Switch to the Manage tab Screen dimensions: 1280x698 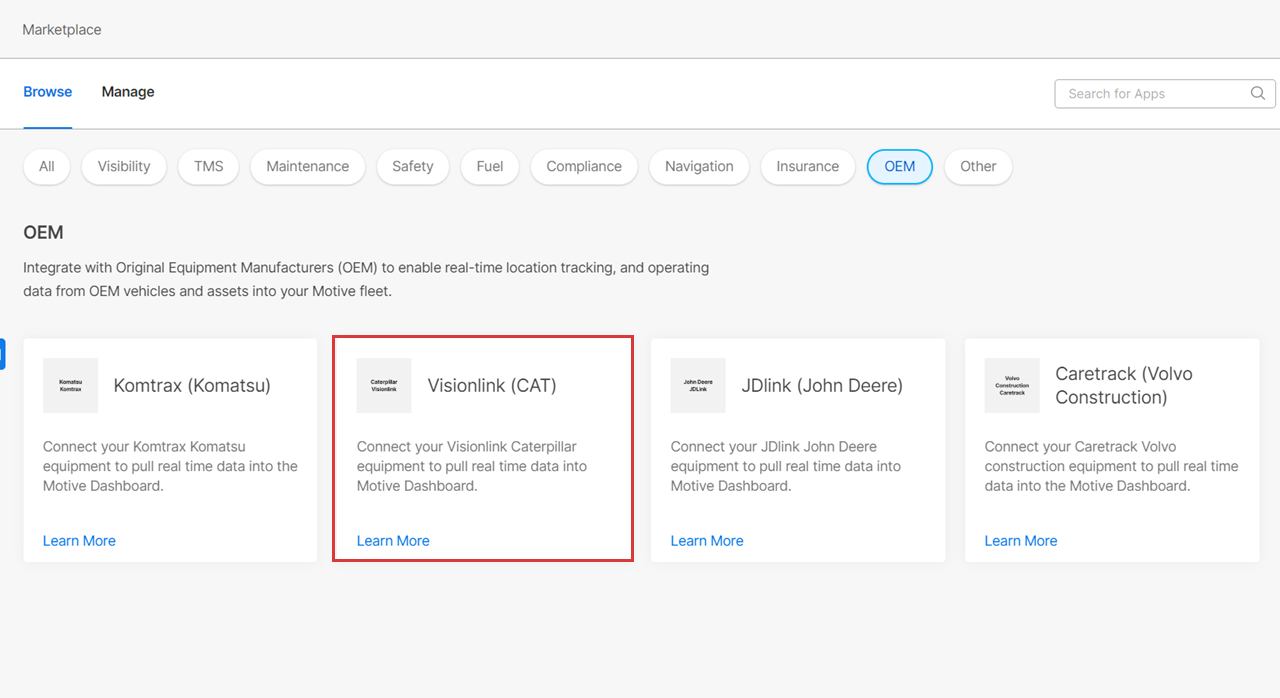tap(128, 92)
